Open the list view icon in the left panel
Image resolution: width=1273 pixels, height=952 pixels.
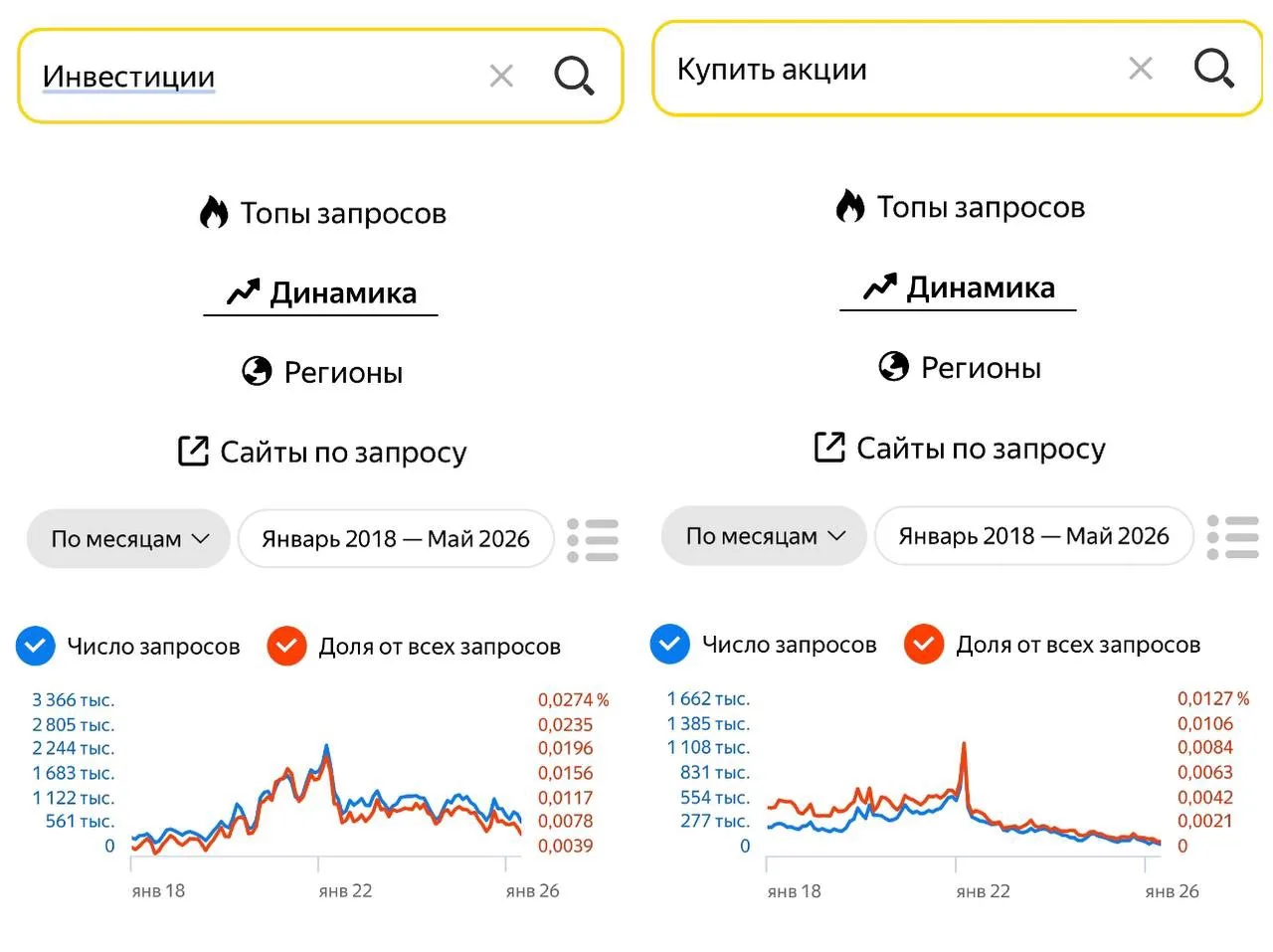[593, 540]
